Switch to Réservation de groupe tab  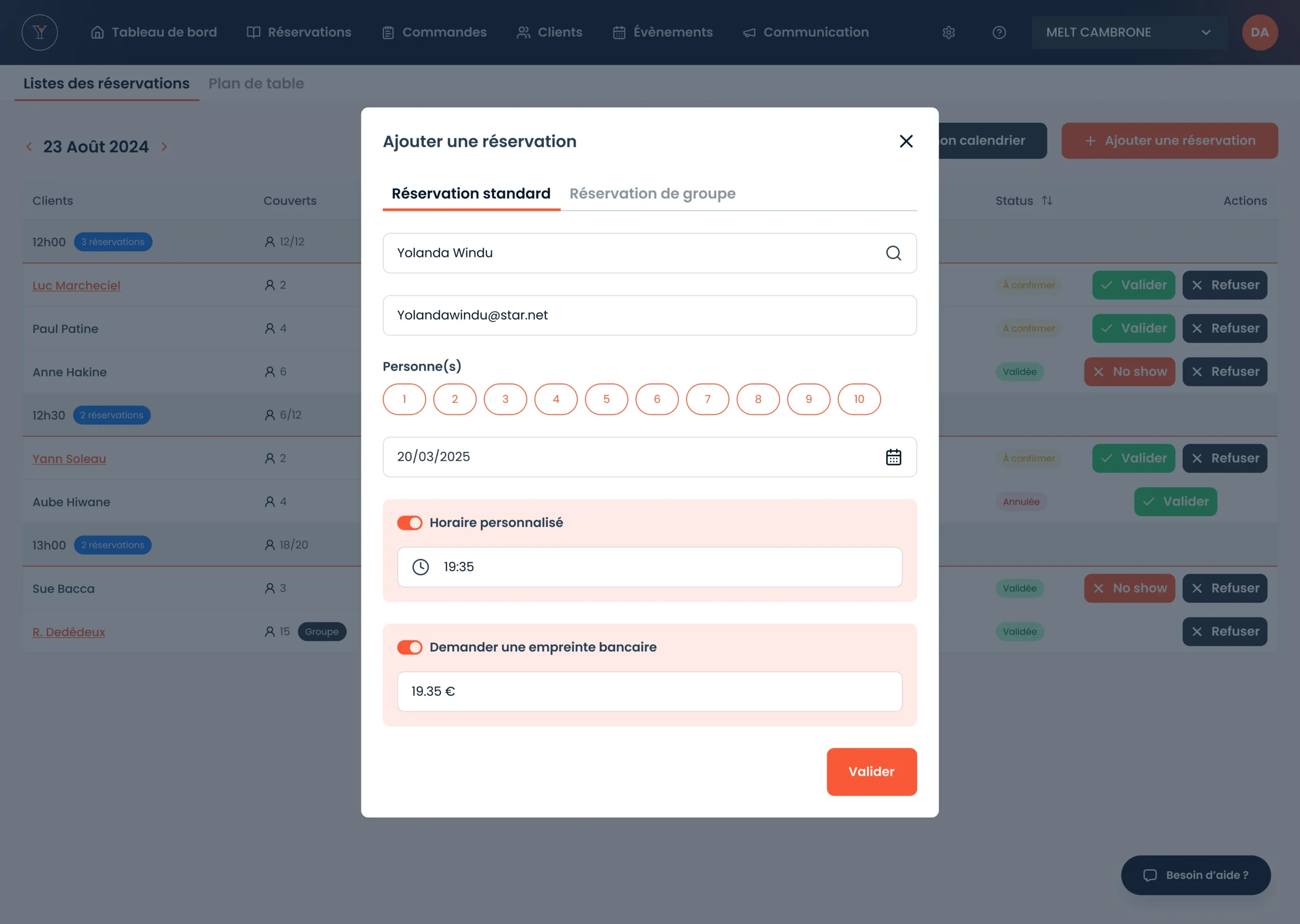[x=652, y=194]
